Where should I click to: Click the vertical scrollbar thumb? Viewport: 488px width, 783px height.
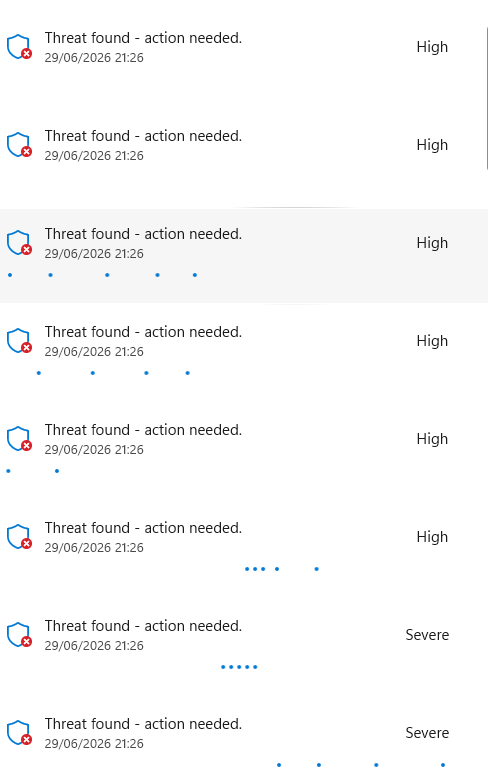point(487,98)
